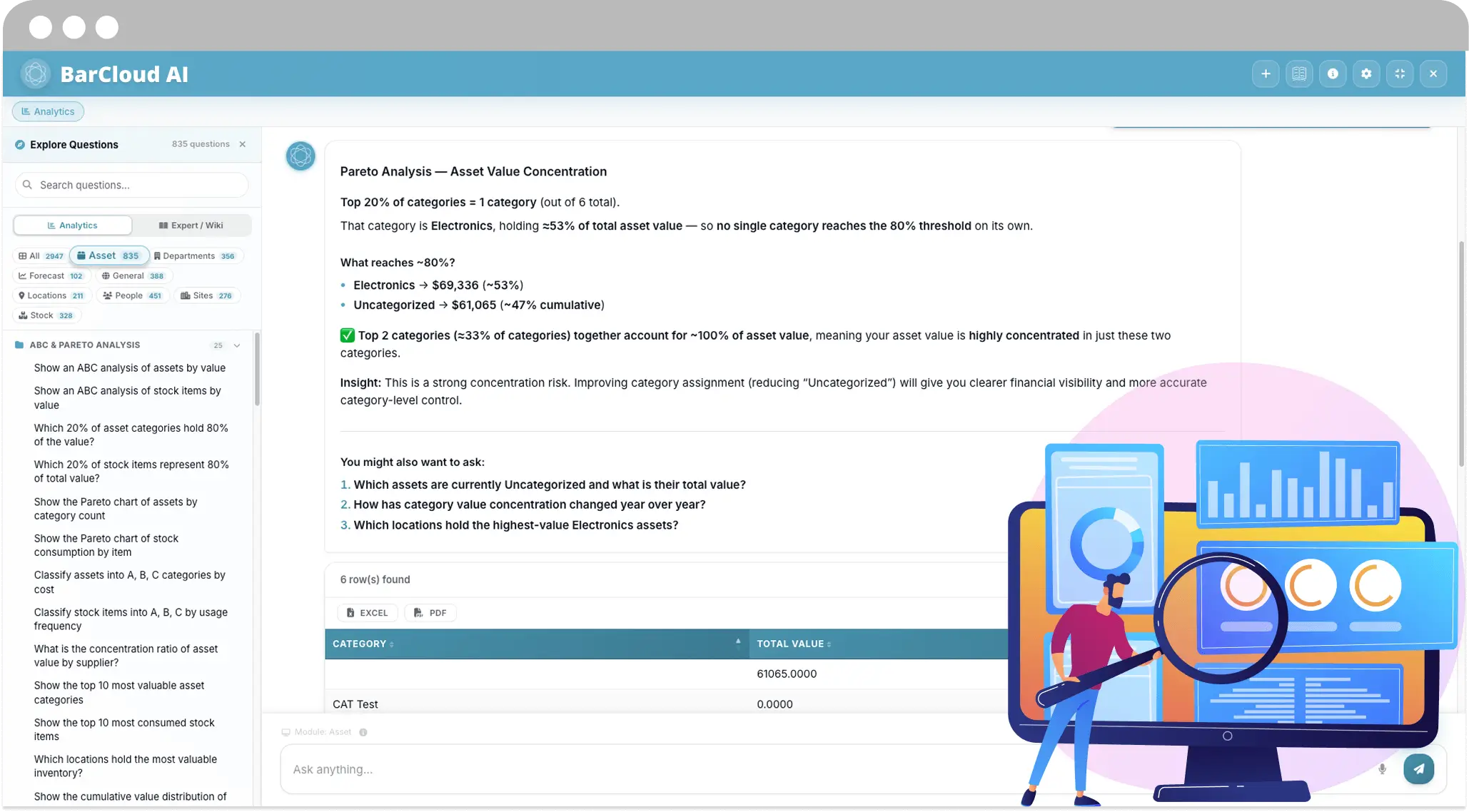Click the CAT Test category cell

(x=355, y=705)
